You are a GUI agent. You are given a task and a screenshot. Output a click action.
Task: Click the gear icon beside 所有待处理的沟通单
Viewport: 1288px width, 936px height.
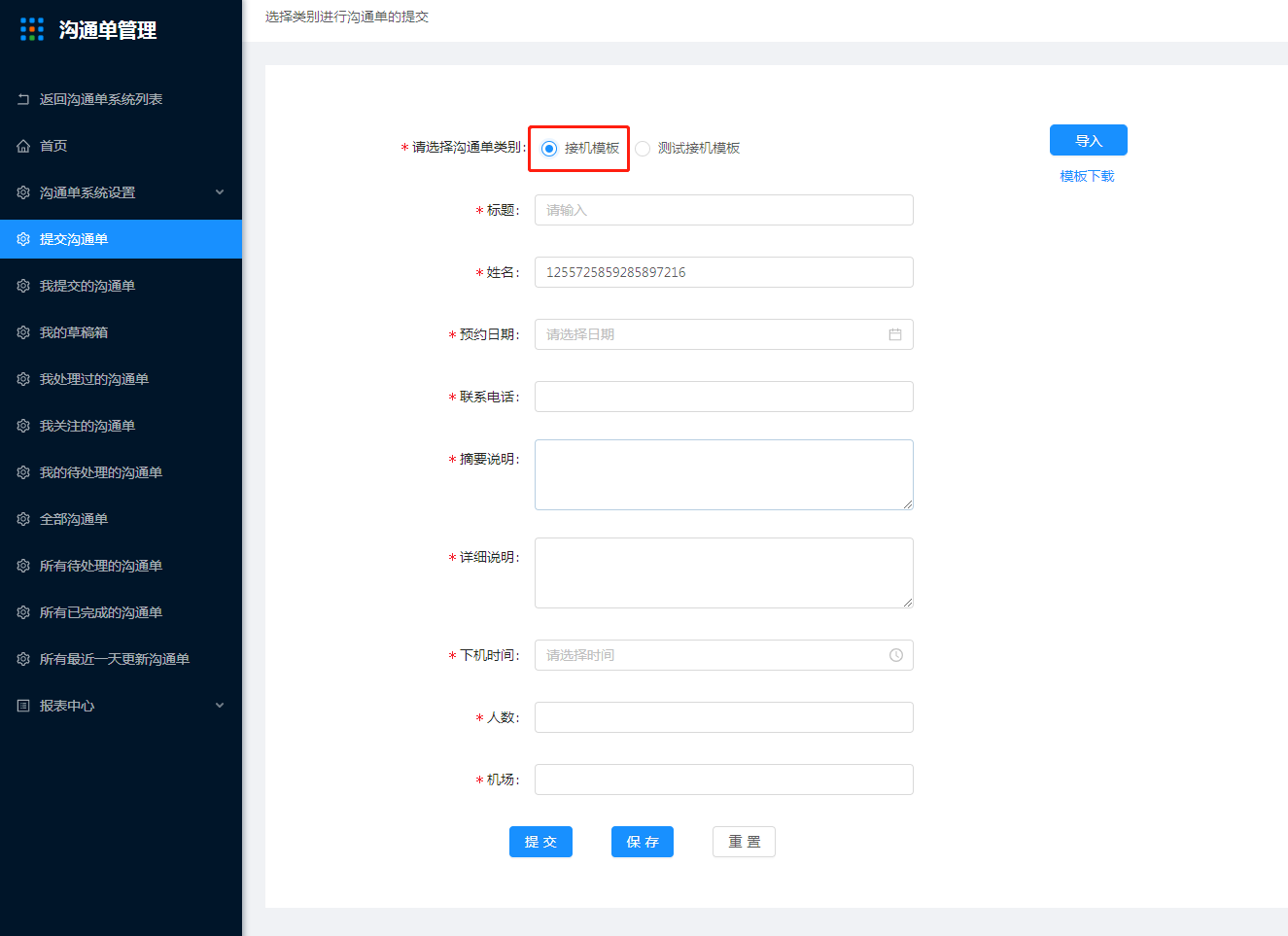click(23, 566)
